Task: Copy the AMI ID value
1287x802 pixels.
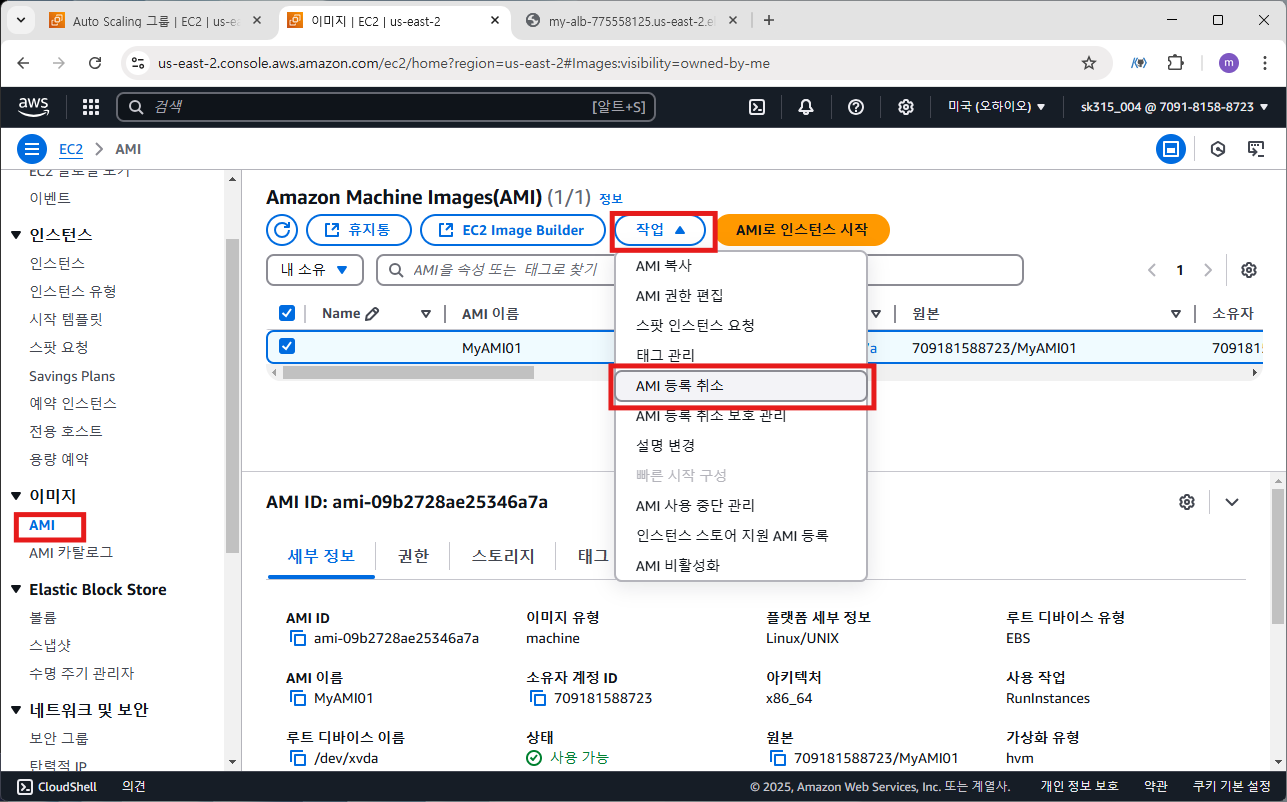Action: pyautogui.click(x=297, y=638)
